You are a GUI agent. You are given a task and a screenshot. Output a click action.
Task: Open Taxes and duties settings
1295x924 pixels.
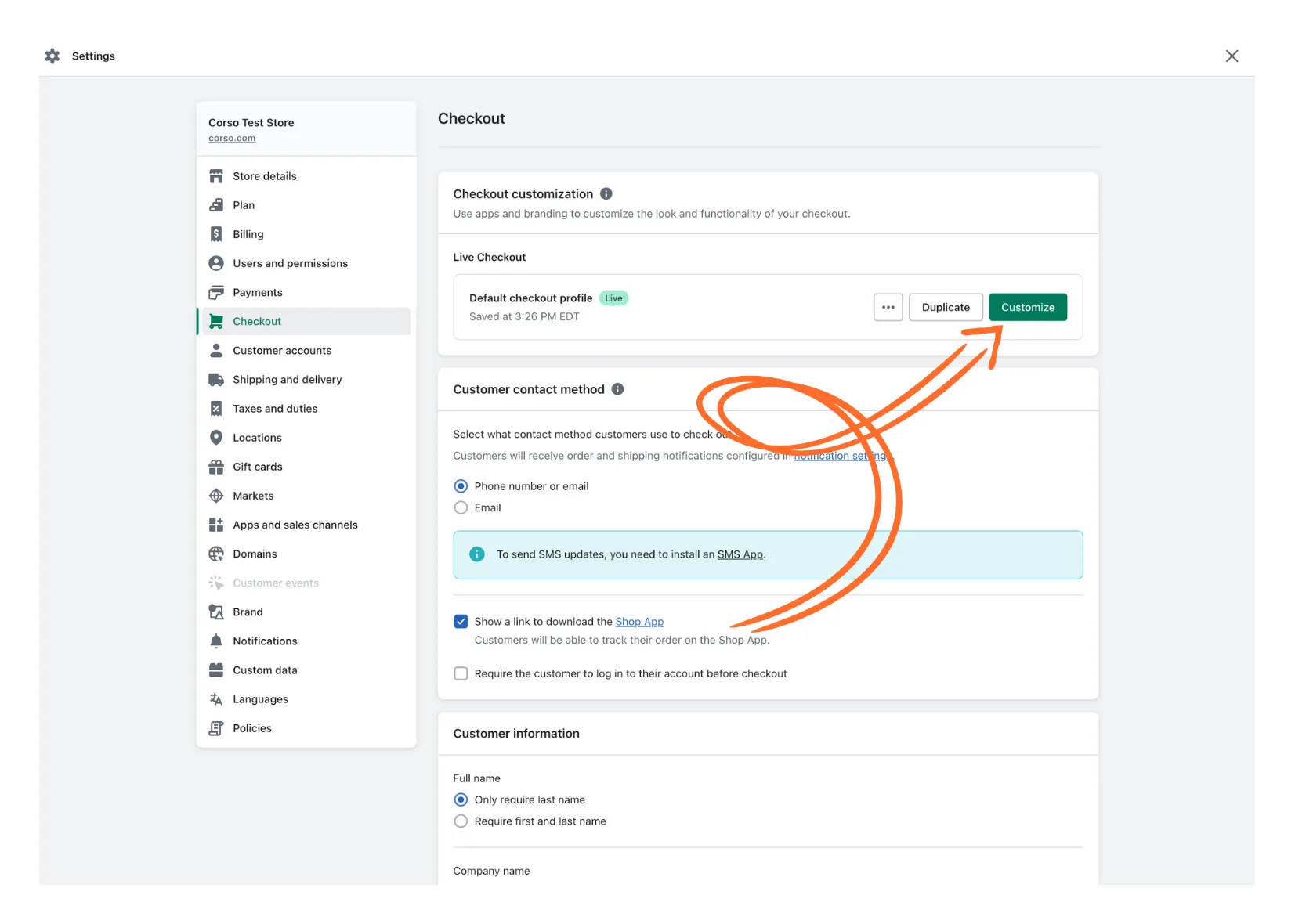pyautogui.click(x=274, y=408)
